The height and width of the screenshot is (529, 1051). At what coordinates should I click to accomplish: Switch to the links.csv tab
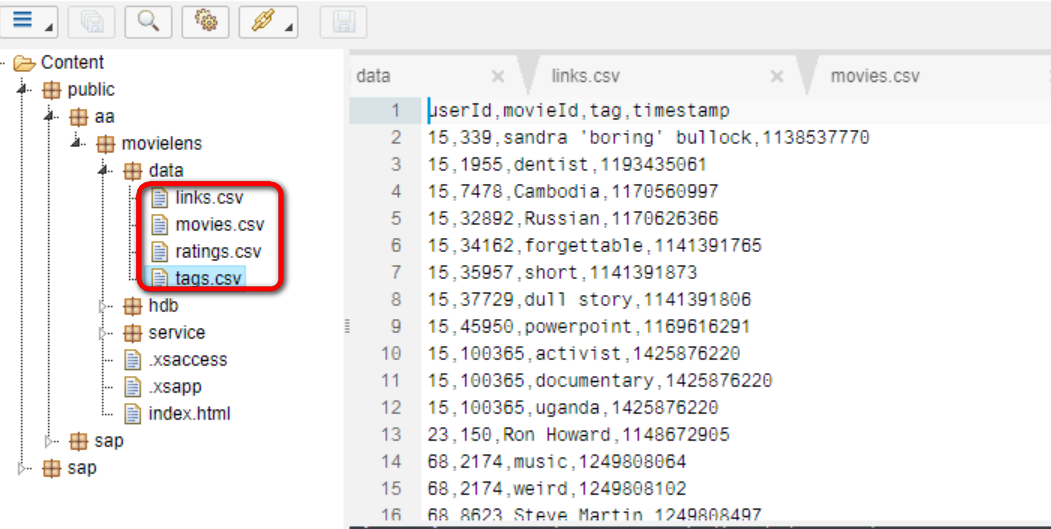586,76
